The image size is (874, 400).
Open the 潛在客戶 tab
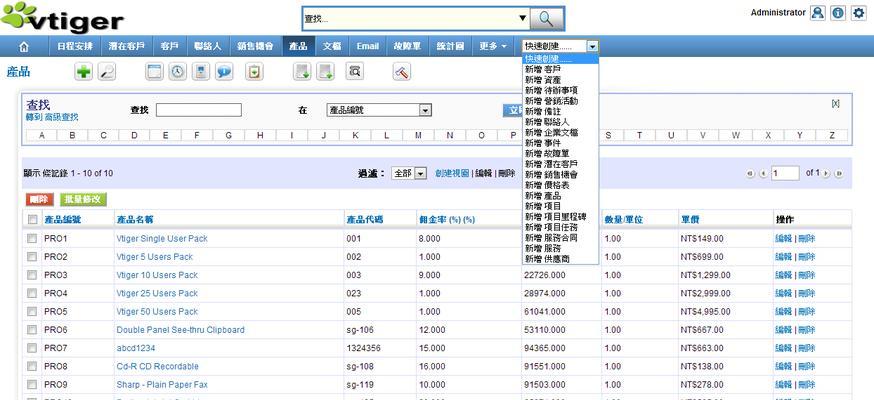(x=127, y=47)
